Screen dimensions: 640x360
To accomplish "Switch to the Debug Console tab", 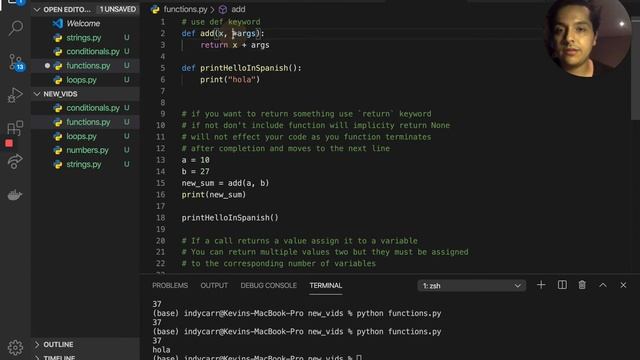I will [269, 285].
